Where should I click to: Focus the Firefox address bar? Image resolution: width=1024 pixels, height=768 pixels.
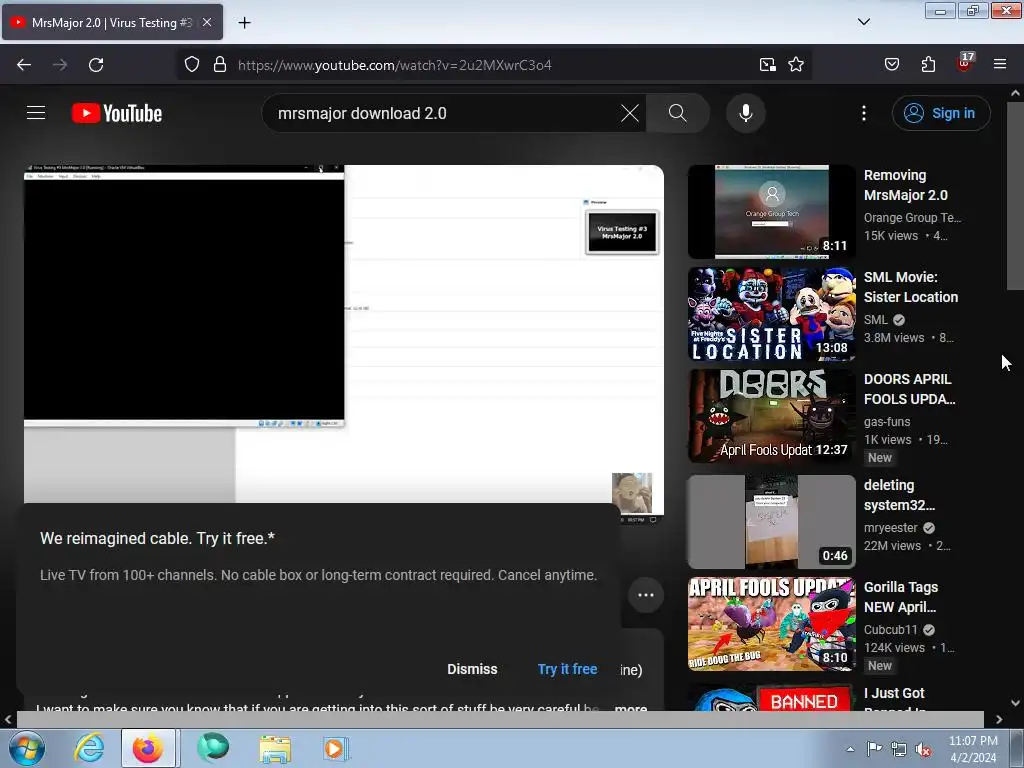tap(493, 65)
